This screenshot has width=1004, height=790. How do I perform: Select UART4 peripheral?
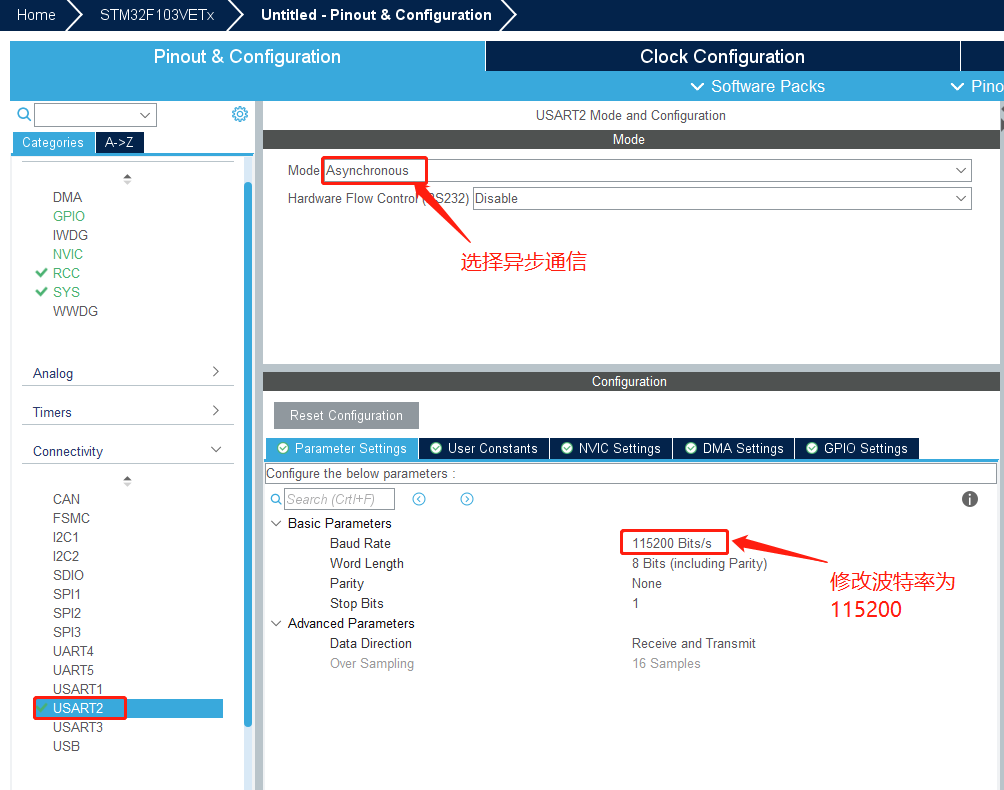73,651
